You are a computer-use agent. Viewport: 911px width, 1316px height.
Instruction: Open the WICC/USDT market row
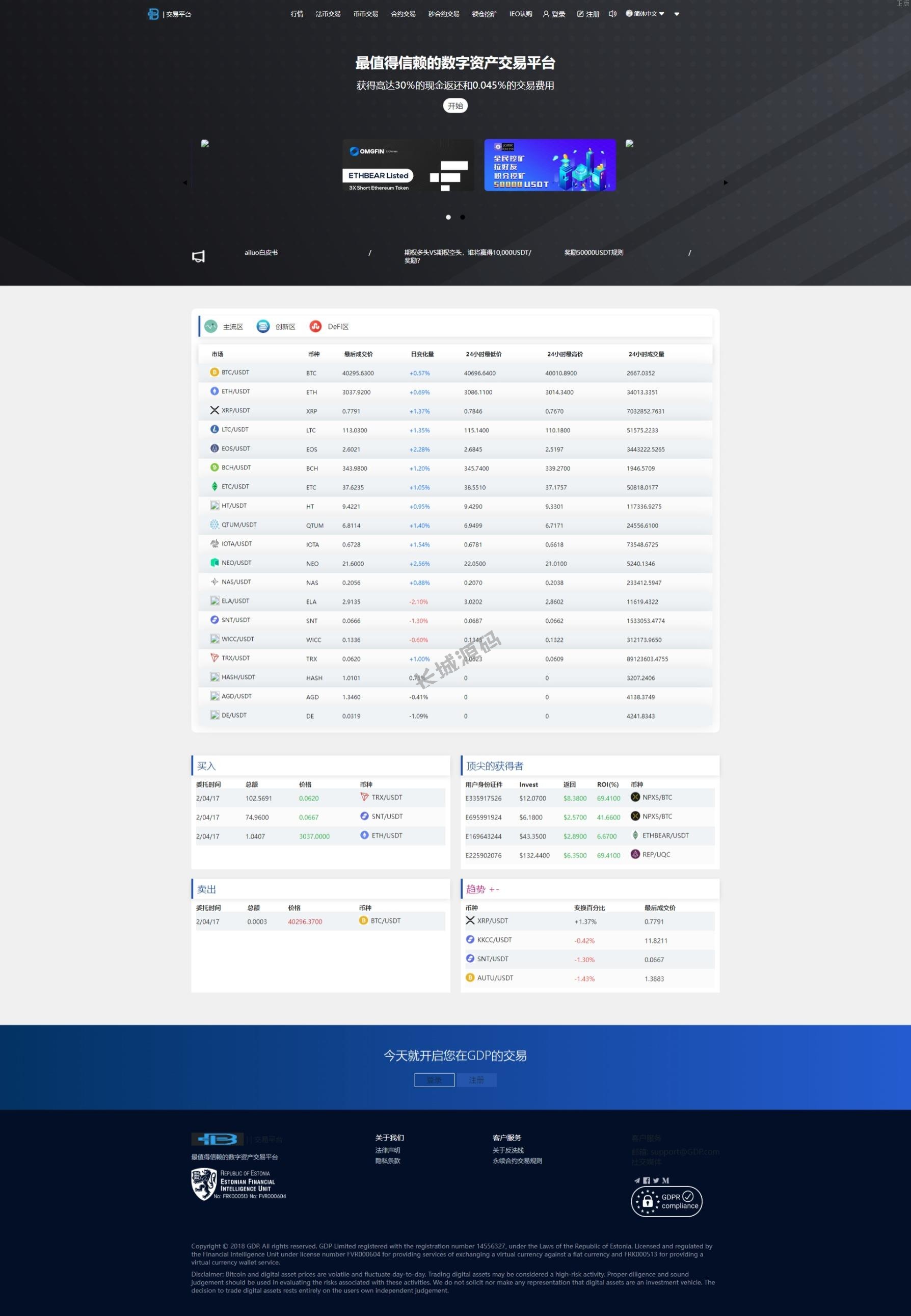455,639
